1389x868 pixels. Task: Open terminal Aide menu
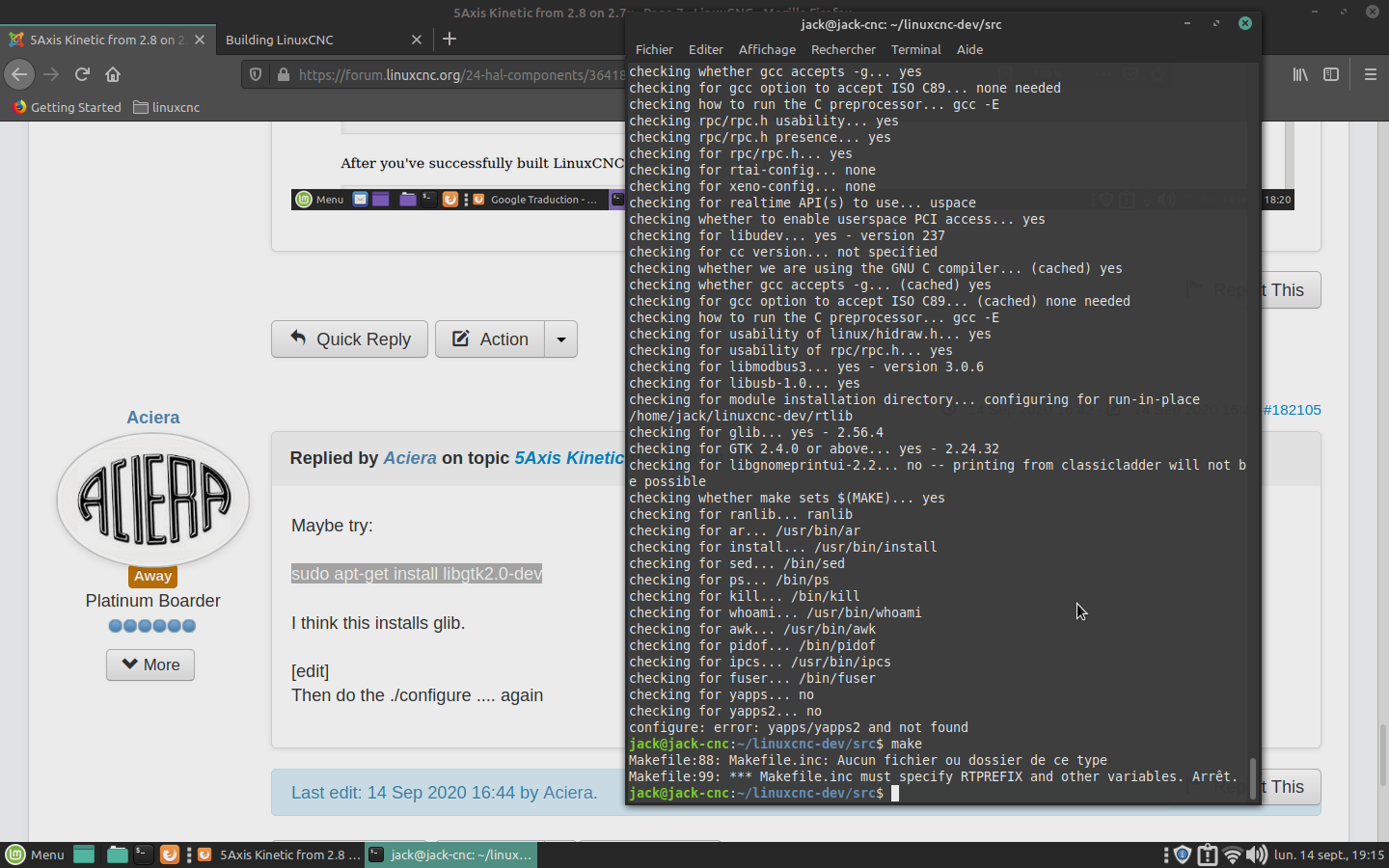(x=969, y=49)
